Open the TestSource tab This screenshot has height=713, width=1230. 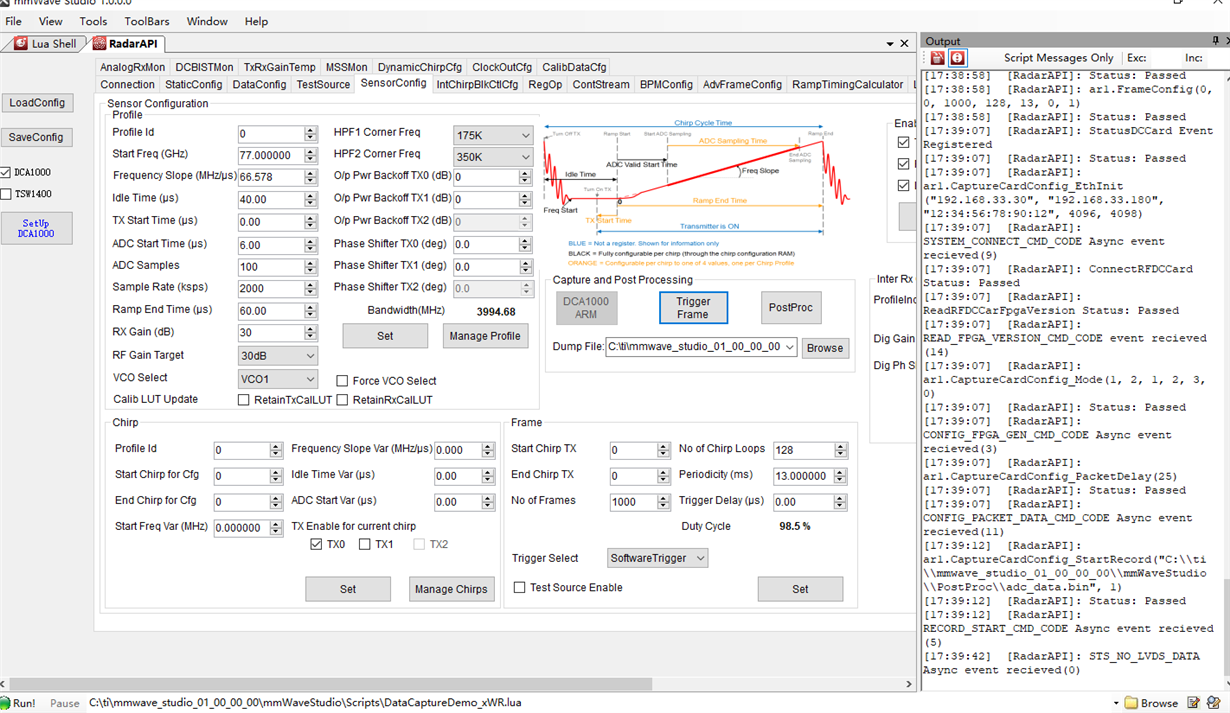(x=323, y=85)
